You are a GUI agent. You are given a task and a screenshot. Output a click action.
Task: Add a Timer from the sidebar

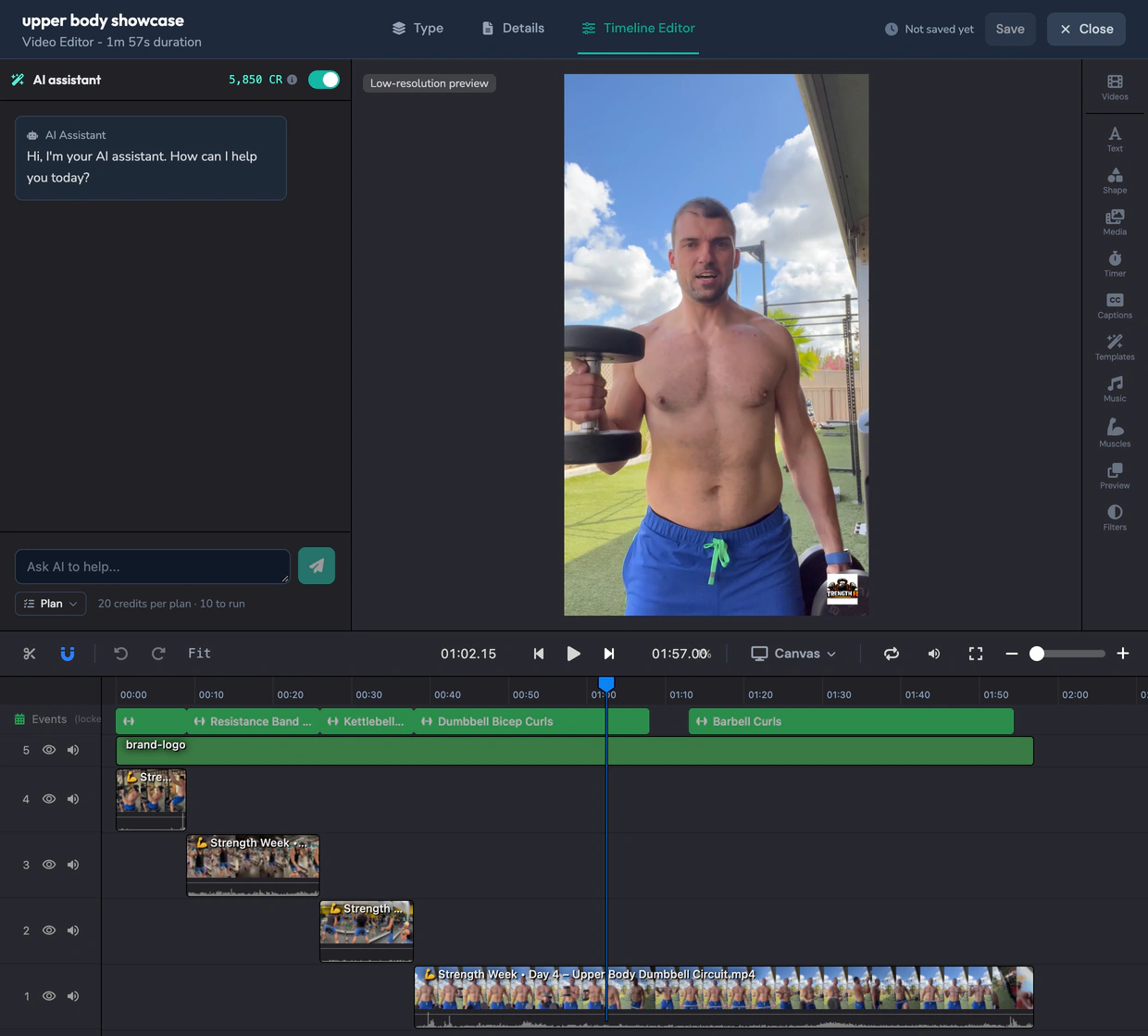pos(1115,264)
